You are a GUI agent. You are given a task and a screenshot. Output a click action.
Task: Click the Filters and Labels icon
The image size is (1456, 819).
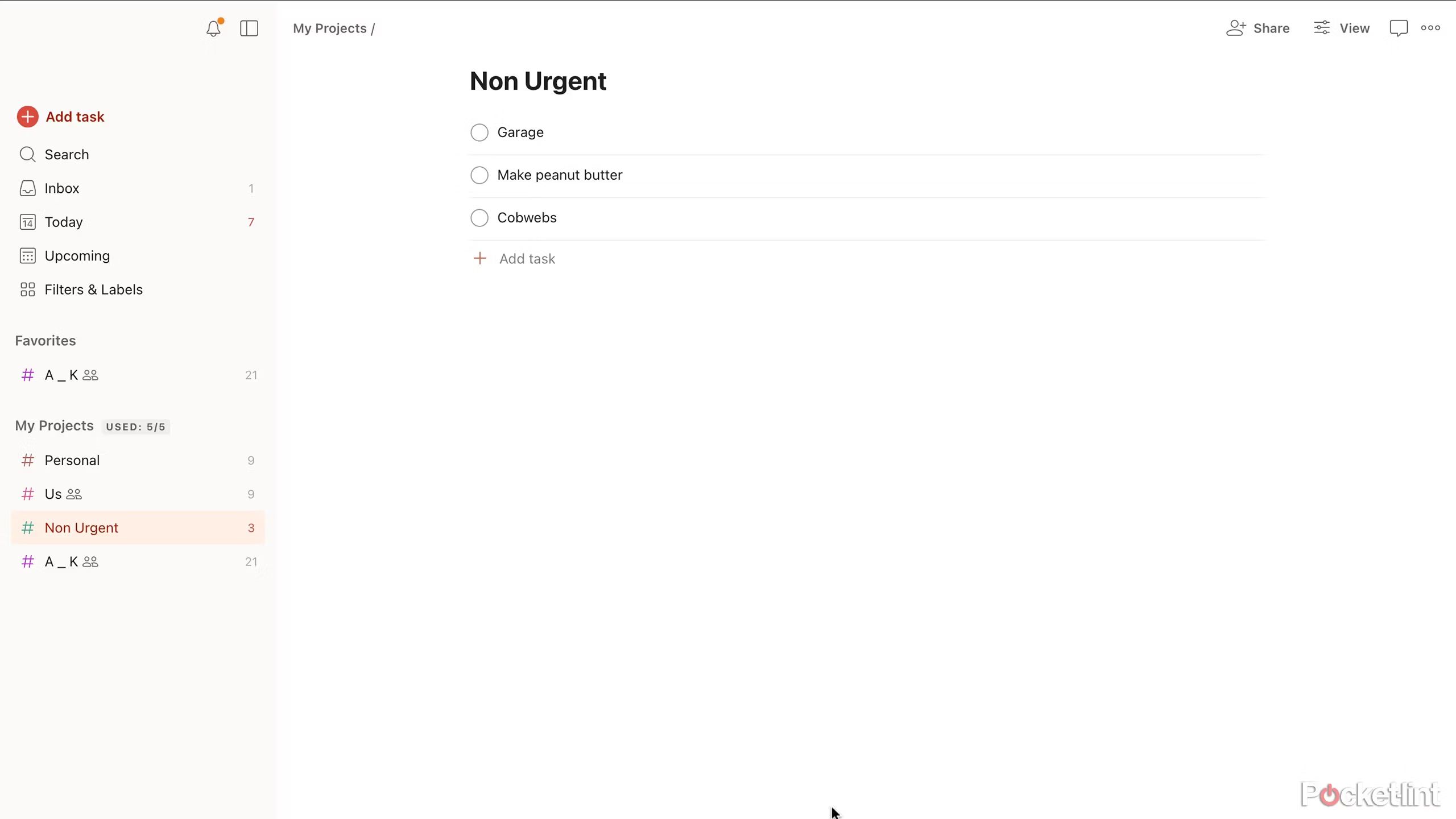(27, 289)
